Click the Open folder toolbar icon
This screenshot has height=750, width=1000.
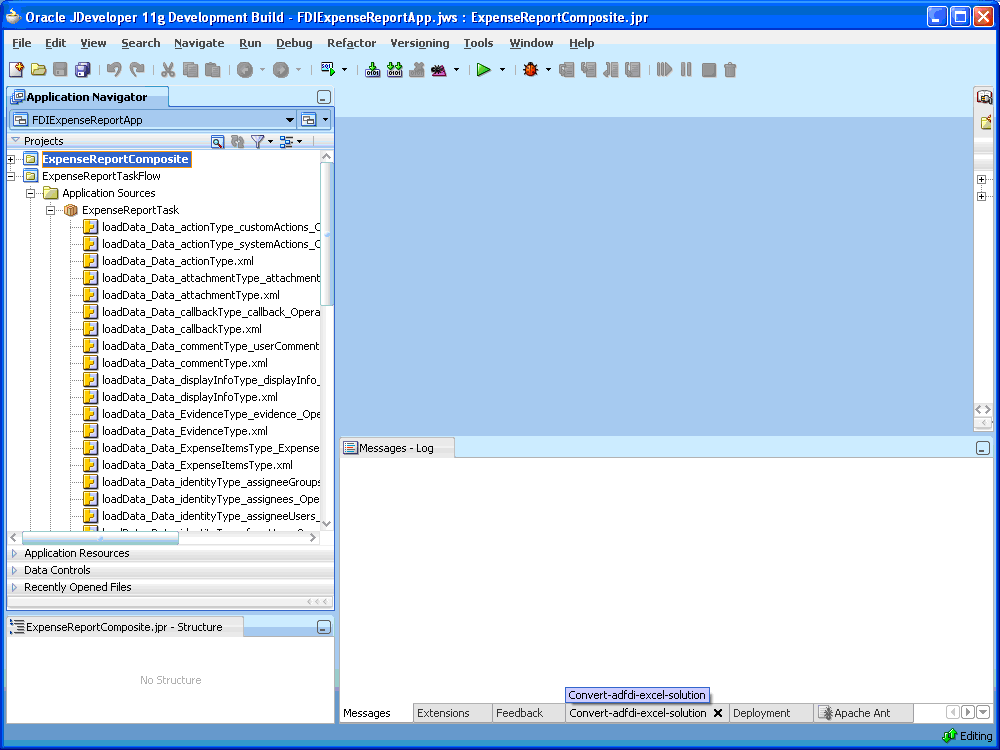tap(38, 70)
